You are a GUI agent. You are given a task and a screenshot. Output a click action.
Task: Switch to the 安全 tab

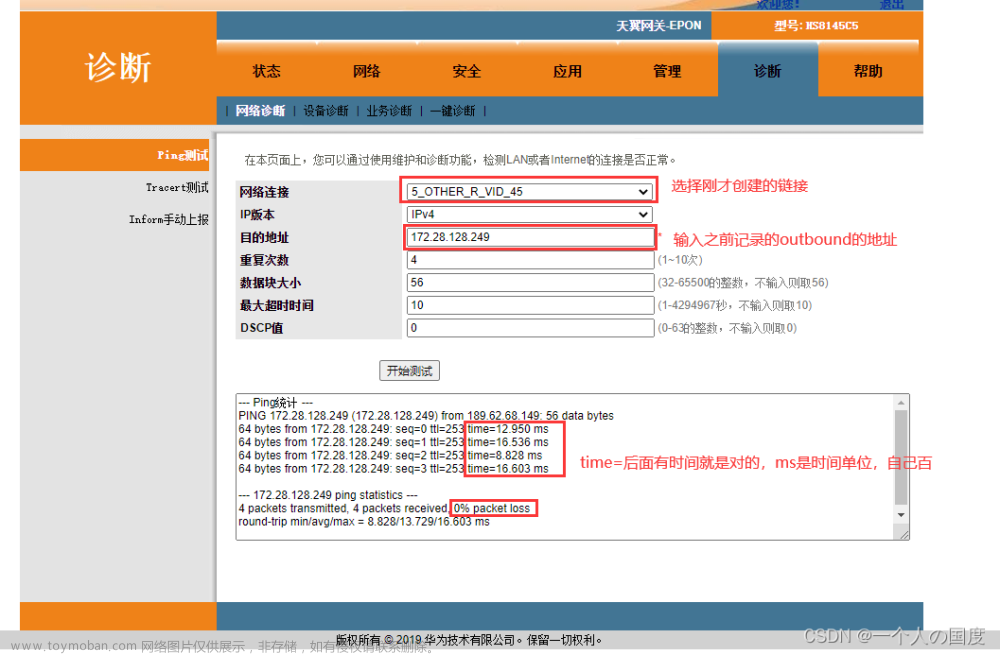tap(467, 71)
